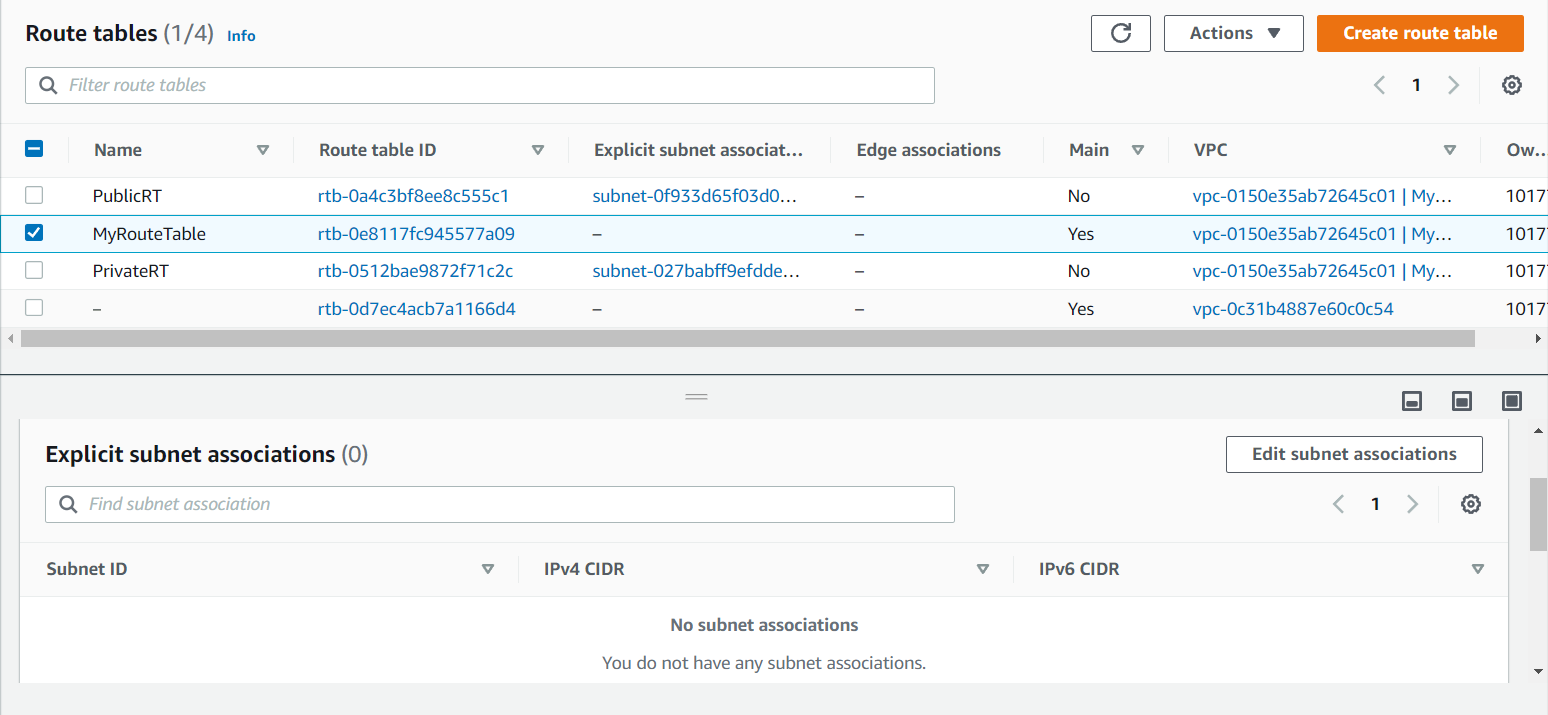
Task: Open route tables preferences gear
Action: [1512, 85]
